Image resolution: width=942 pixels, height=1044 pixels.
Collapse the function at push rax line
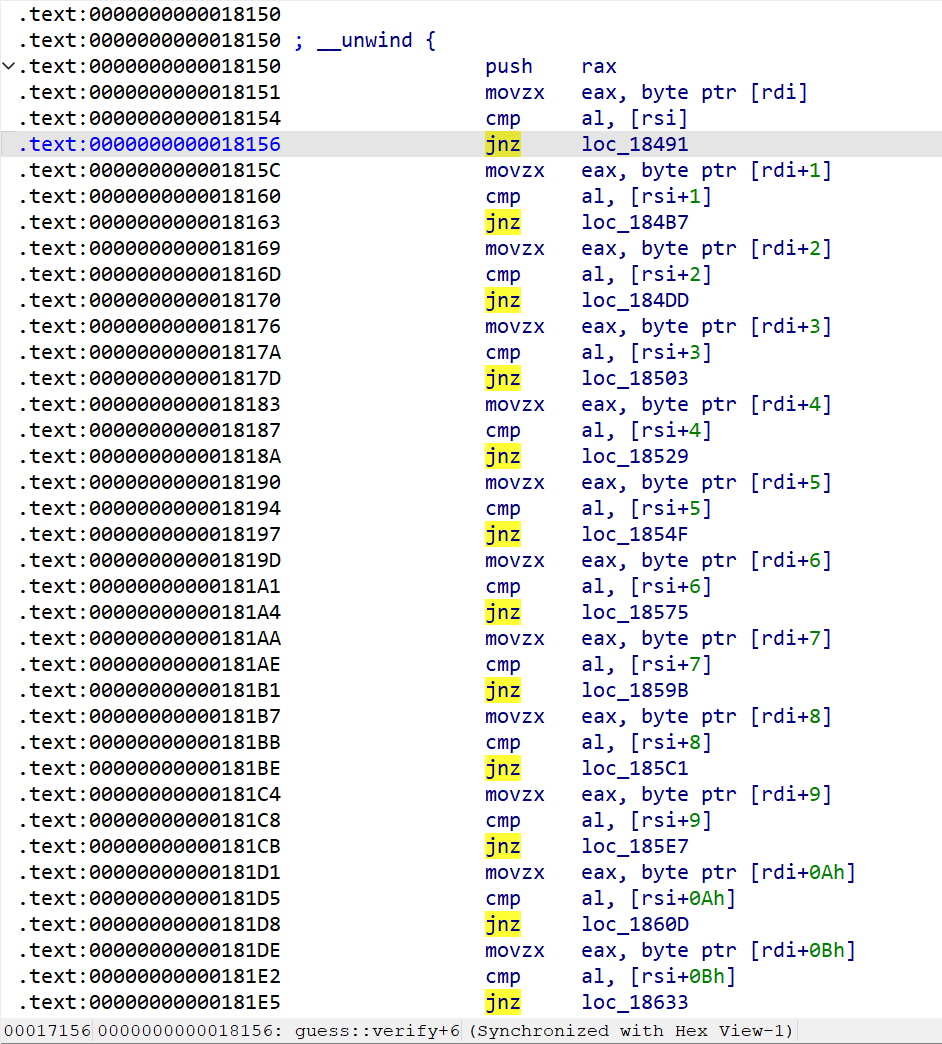[x=10, y=67]
